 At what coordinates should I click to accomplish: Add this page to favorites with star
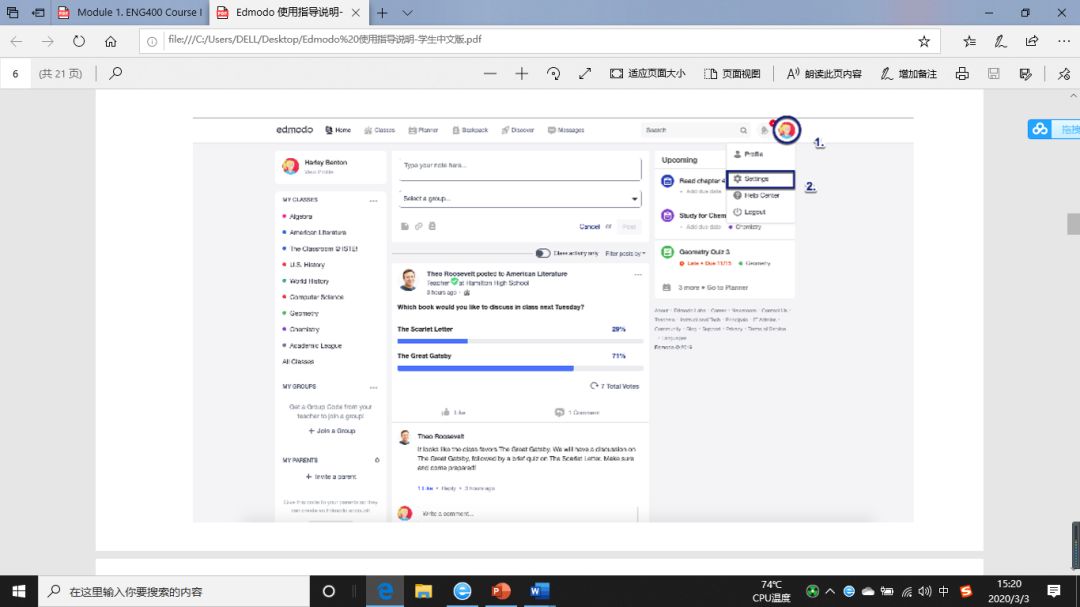tap(924, 41)
